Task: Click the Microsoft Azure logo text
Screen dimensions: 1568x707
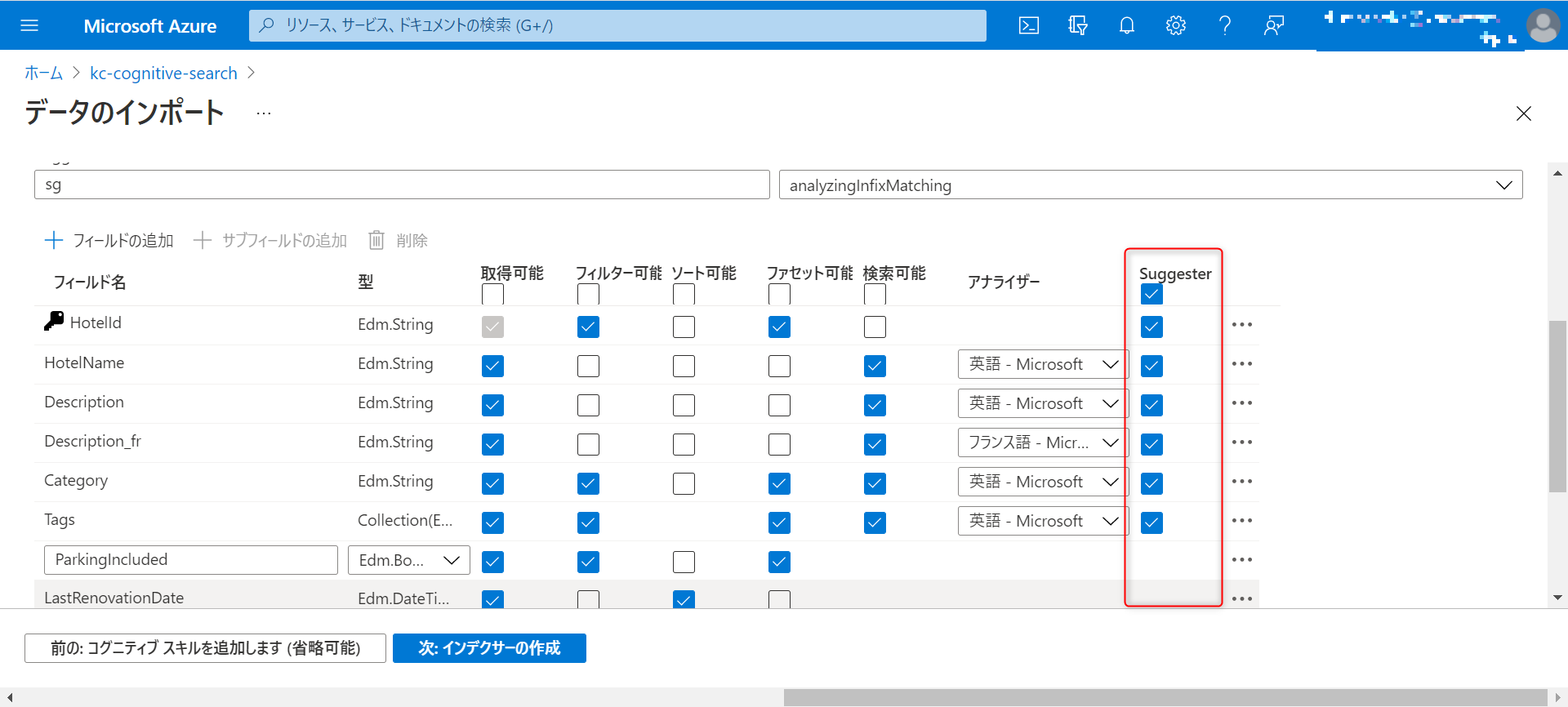Action: coord(150,26)
